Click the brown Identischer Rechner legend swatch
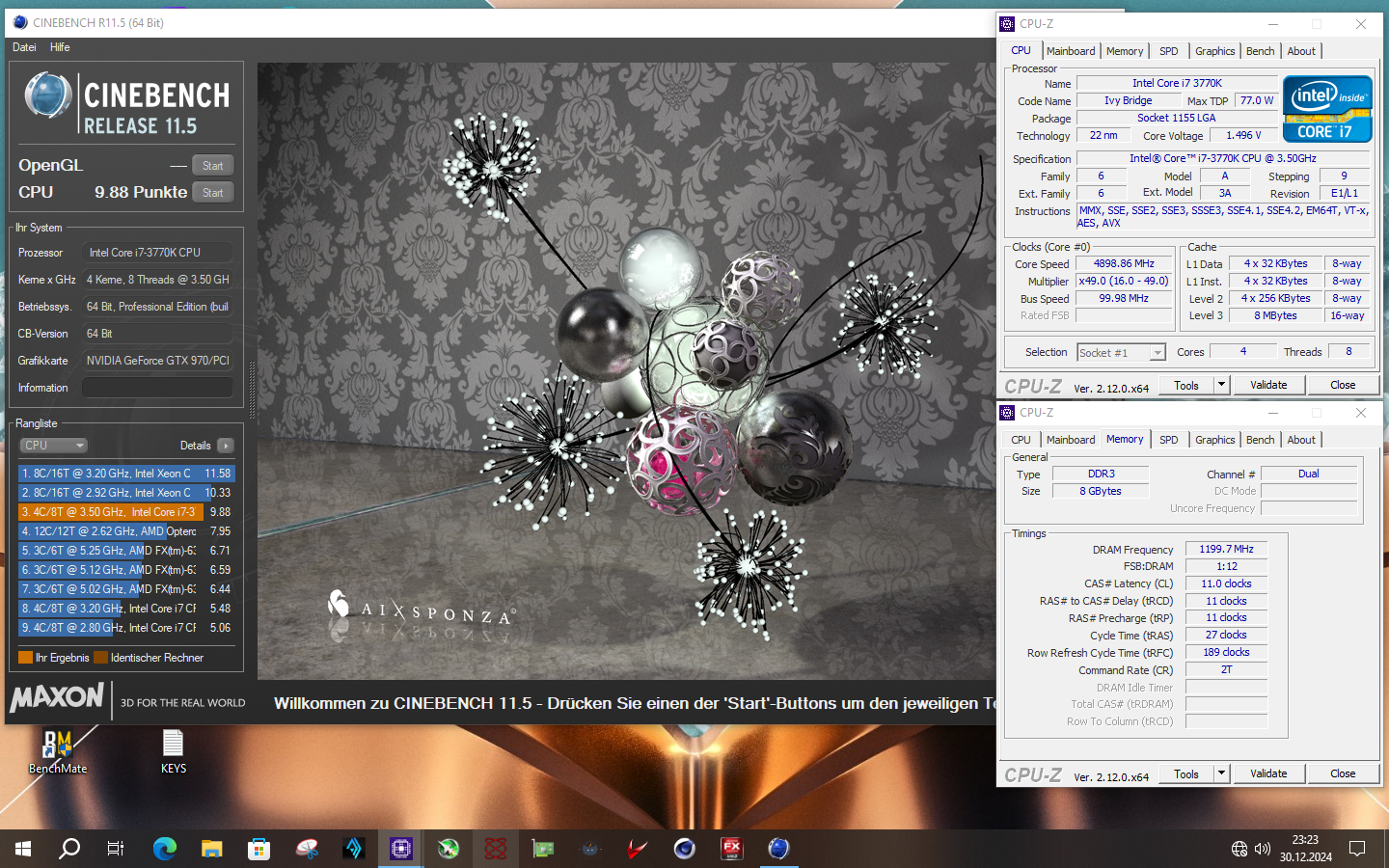The image size is (1389, 868). pyautogui.click(x=100, y=658)
